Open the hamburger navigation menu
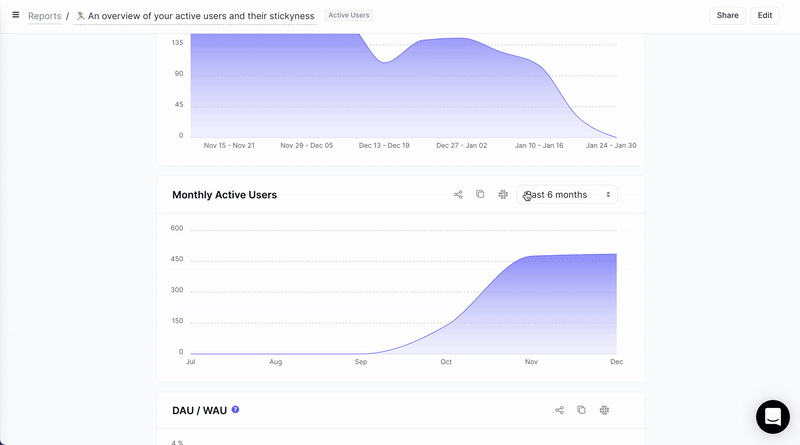The width and height of the screenshot is (800, 445). [15, 15]
